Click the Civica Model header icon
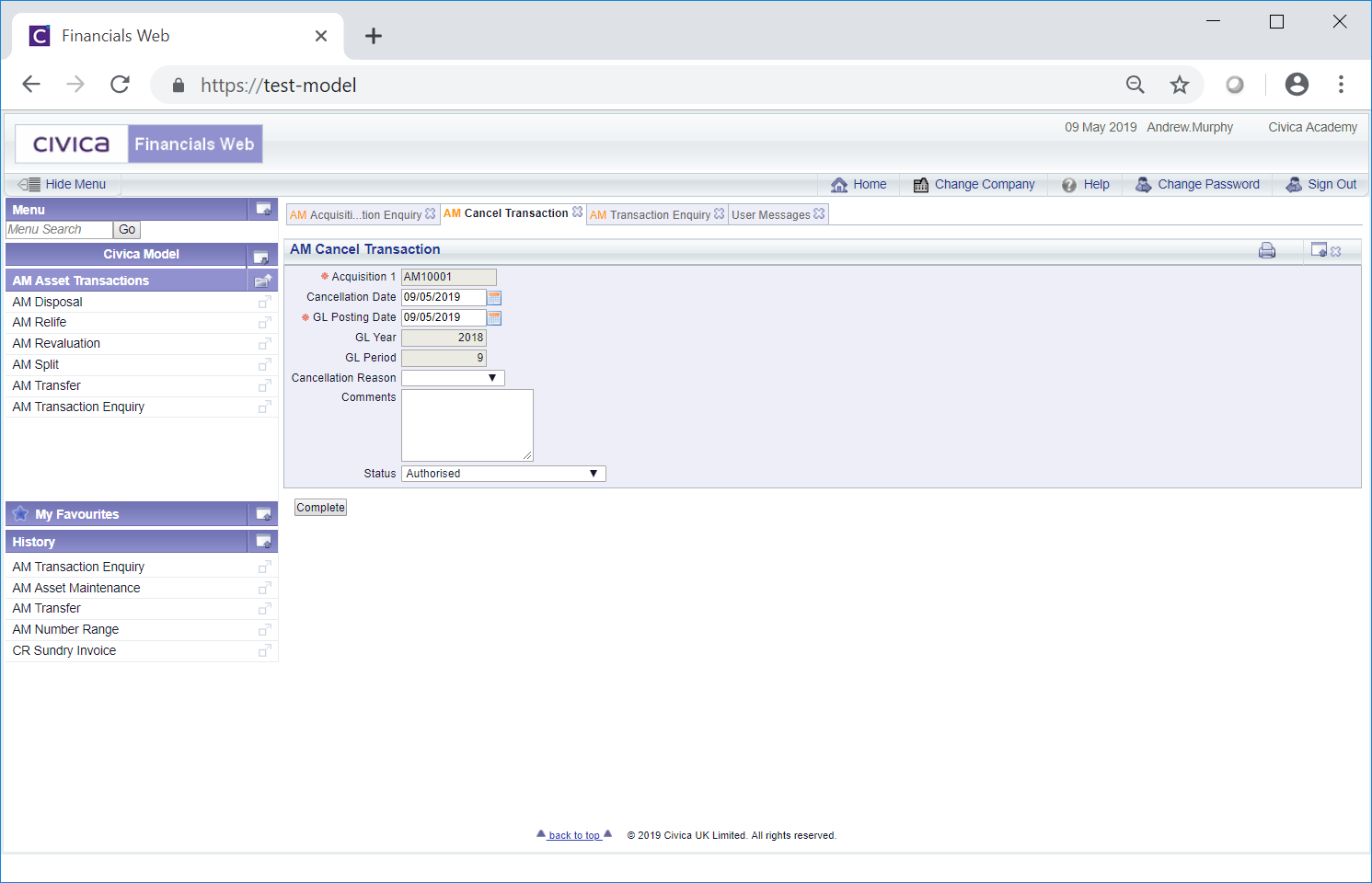1372x883 pixels. coord(261,256)
